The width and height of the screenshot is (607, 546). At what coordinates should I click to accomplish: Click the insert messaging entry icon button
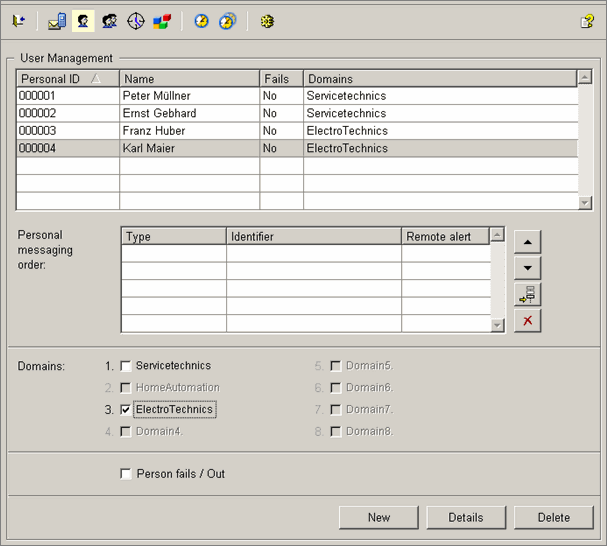[527, 294]
